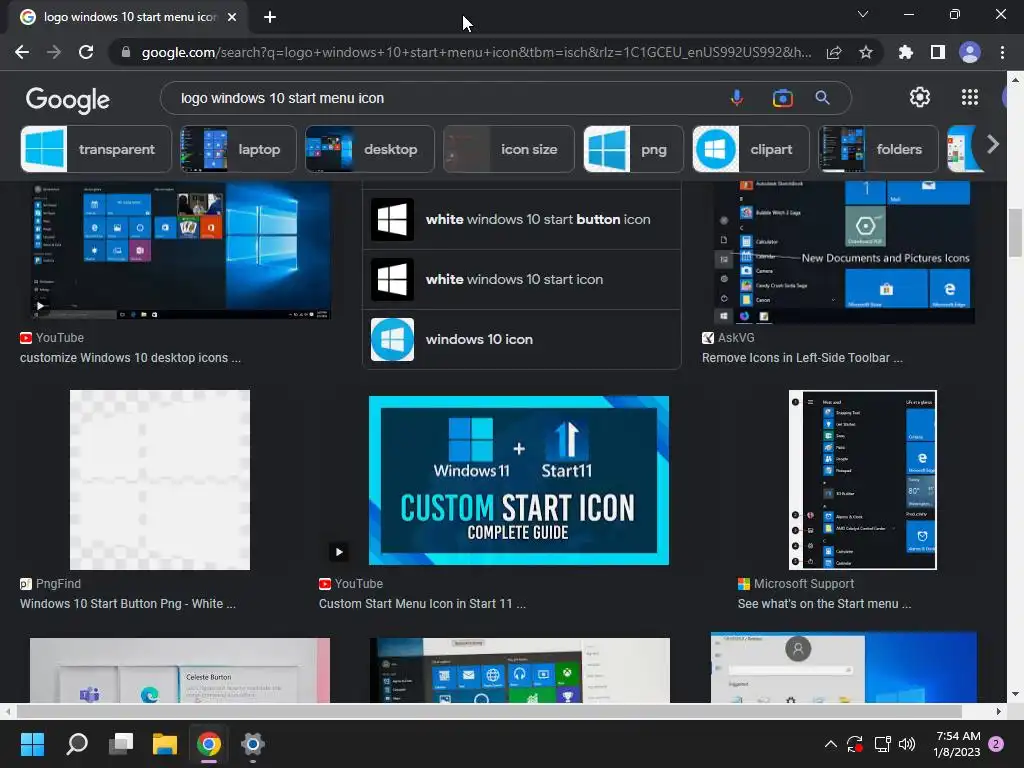Click the browser address bar URL
This screenshot has height=768, width=1024.
477,52
